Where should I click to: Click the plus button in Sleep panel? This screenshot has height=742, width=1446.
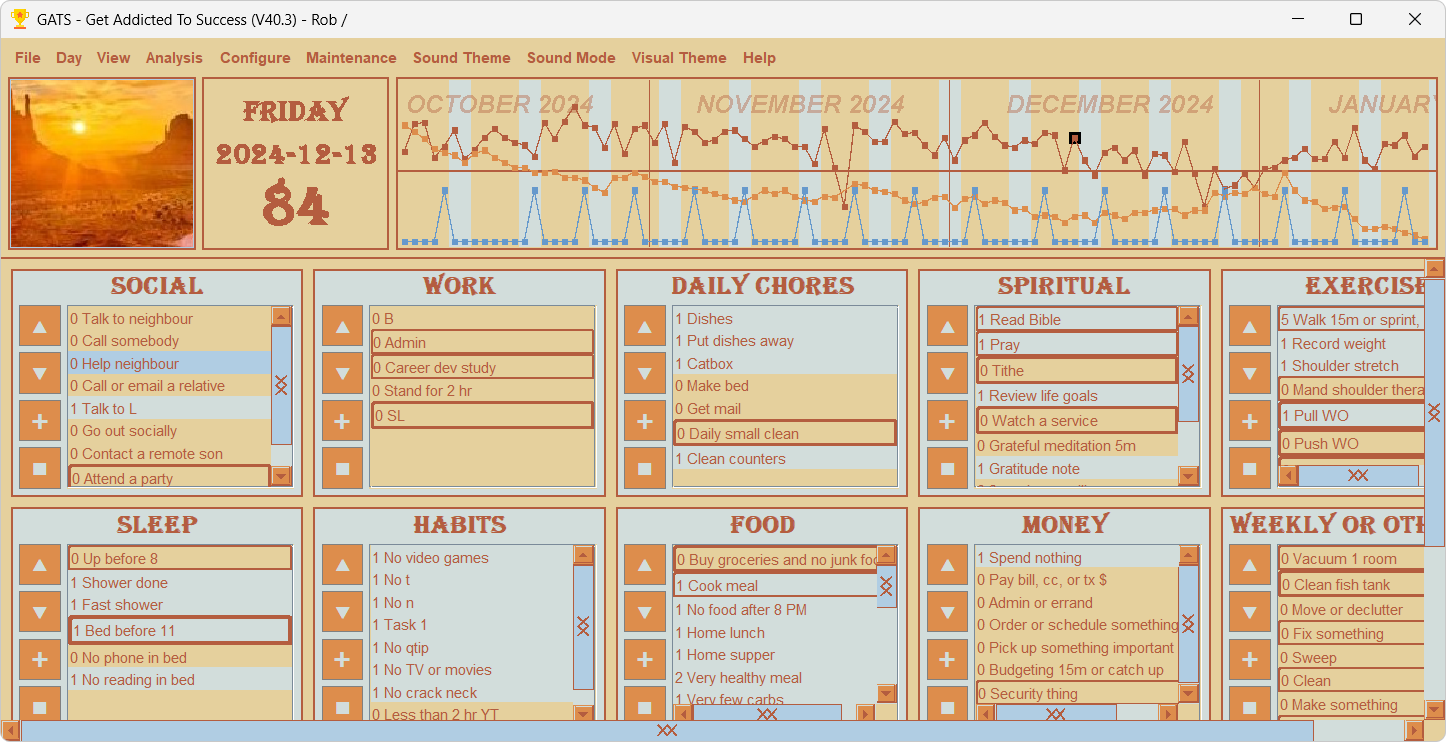pos(40,660)
